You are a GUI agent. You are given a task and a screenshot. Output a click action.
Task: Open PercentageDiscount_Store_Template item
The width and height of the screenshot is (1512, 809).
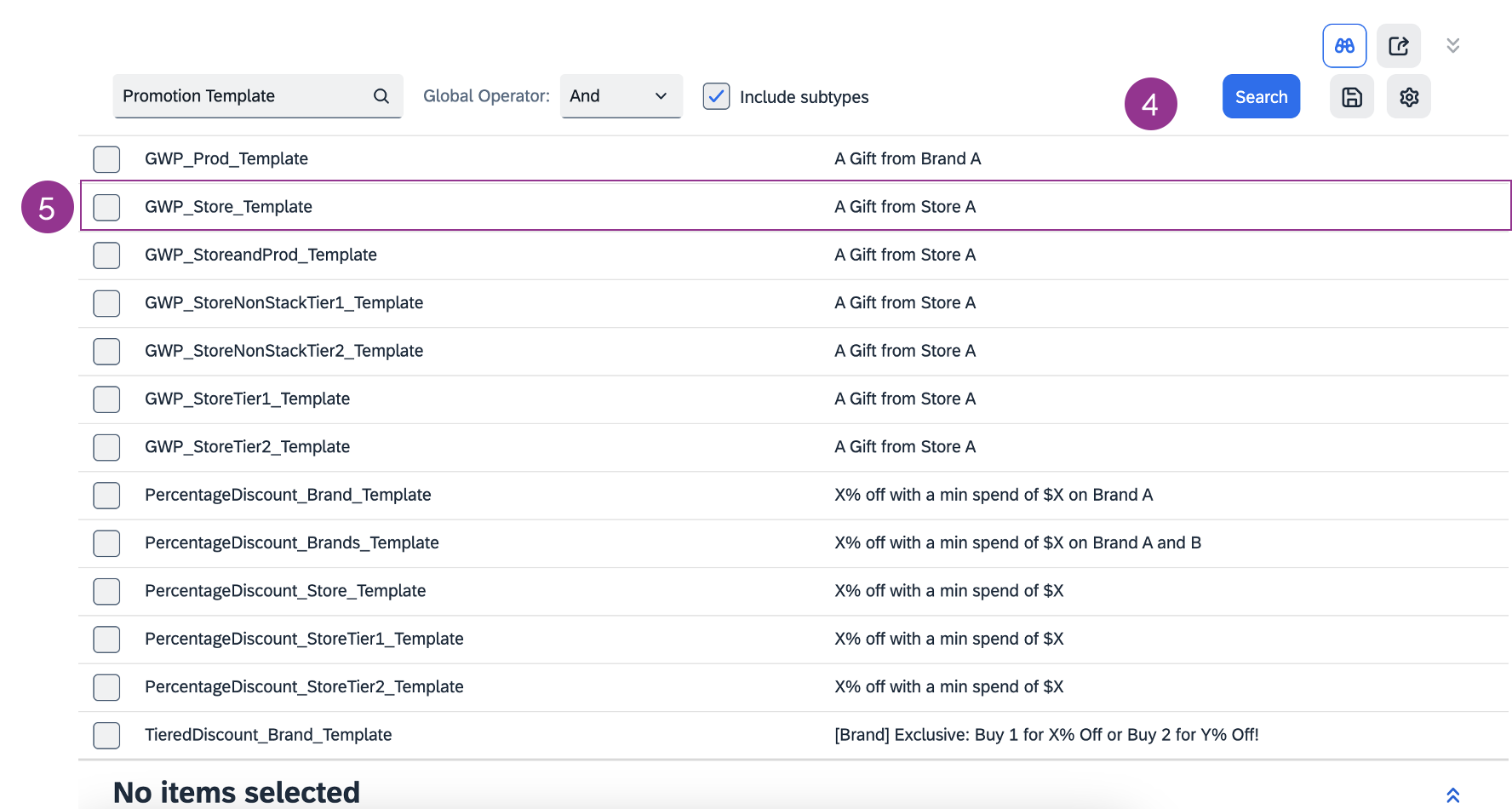(285, 591)
